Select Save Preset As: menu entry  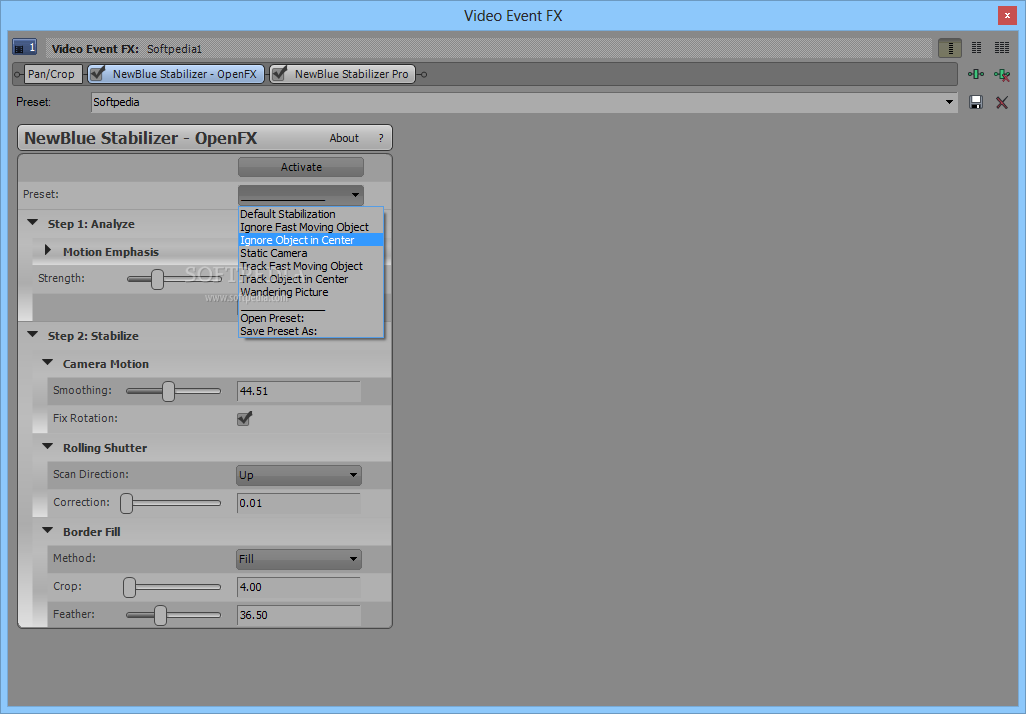point(311,331)
